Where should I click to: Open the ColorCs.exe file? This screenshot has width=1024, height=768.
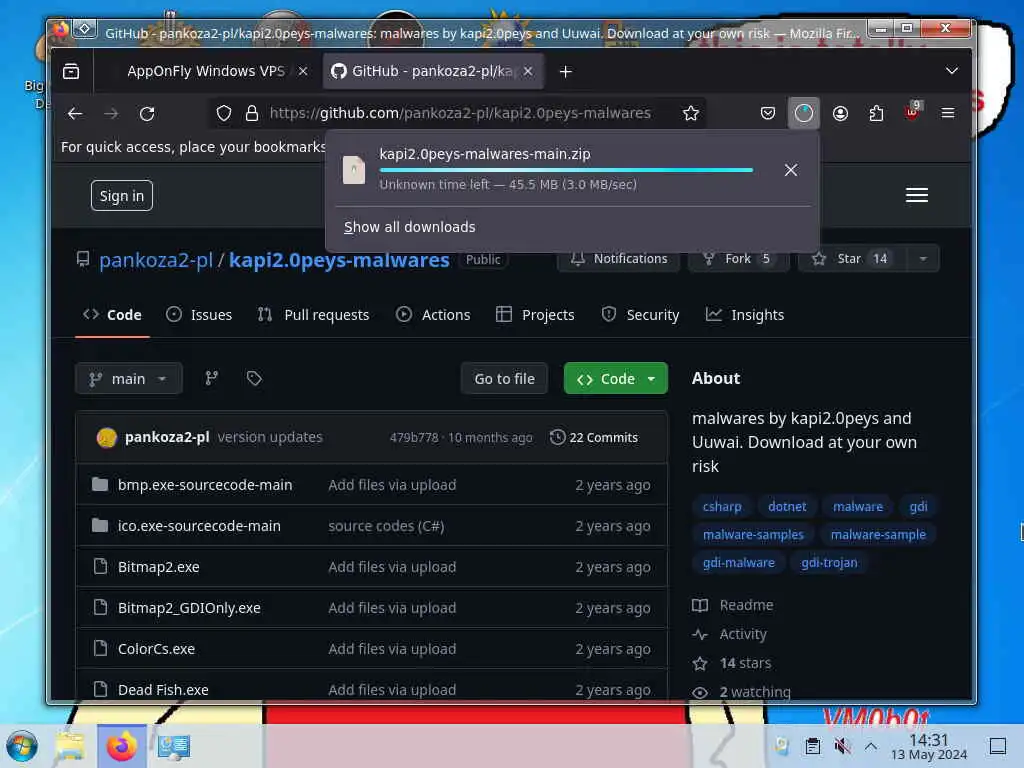(x=156, y=648)
